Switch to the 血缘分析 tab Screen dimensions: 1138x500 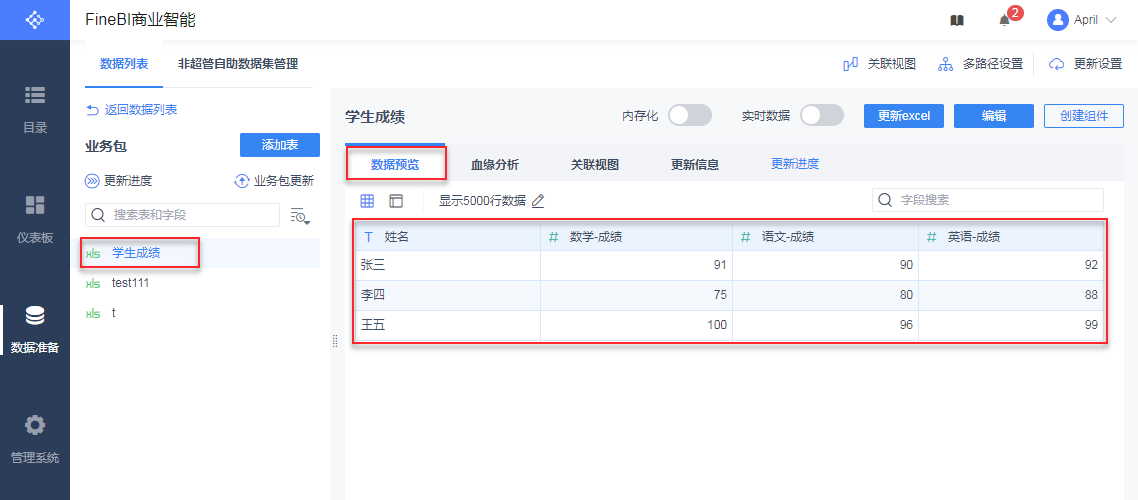coord(495,165)
